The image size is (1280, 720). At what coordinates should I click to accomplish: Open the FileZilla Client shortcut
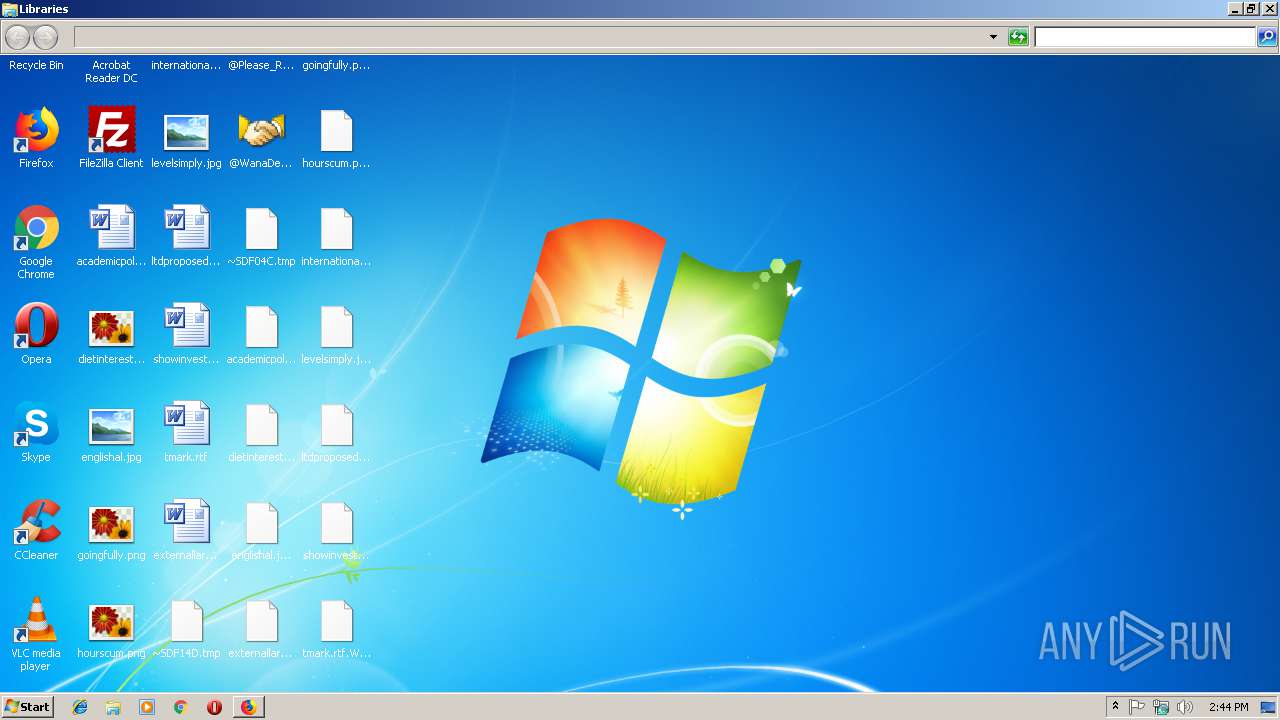pyautogui.click(x=111, y=131)
